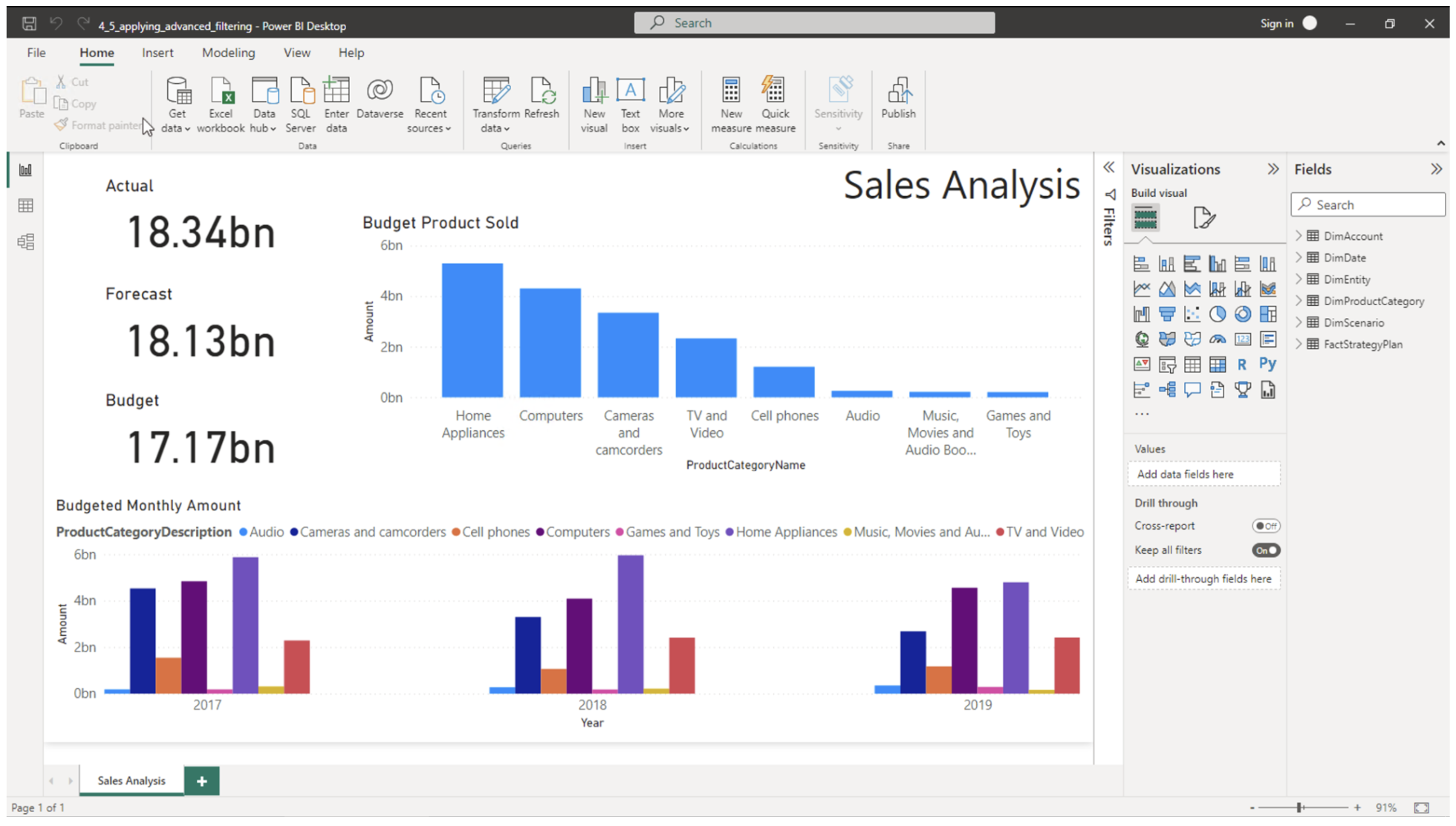Add a new report page
This screenshot has height=826, width=1456.
coord(201,781)
